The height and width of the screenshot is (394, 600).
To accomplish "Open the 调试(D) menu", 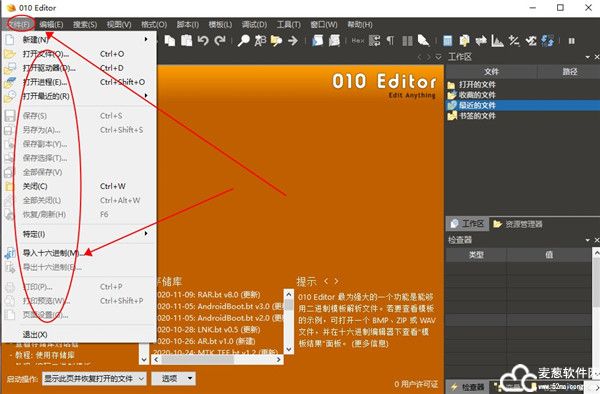I will (x=254, y=24).
